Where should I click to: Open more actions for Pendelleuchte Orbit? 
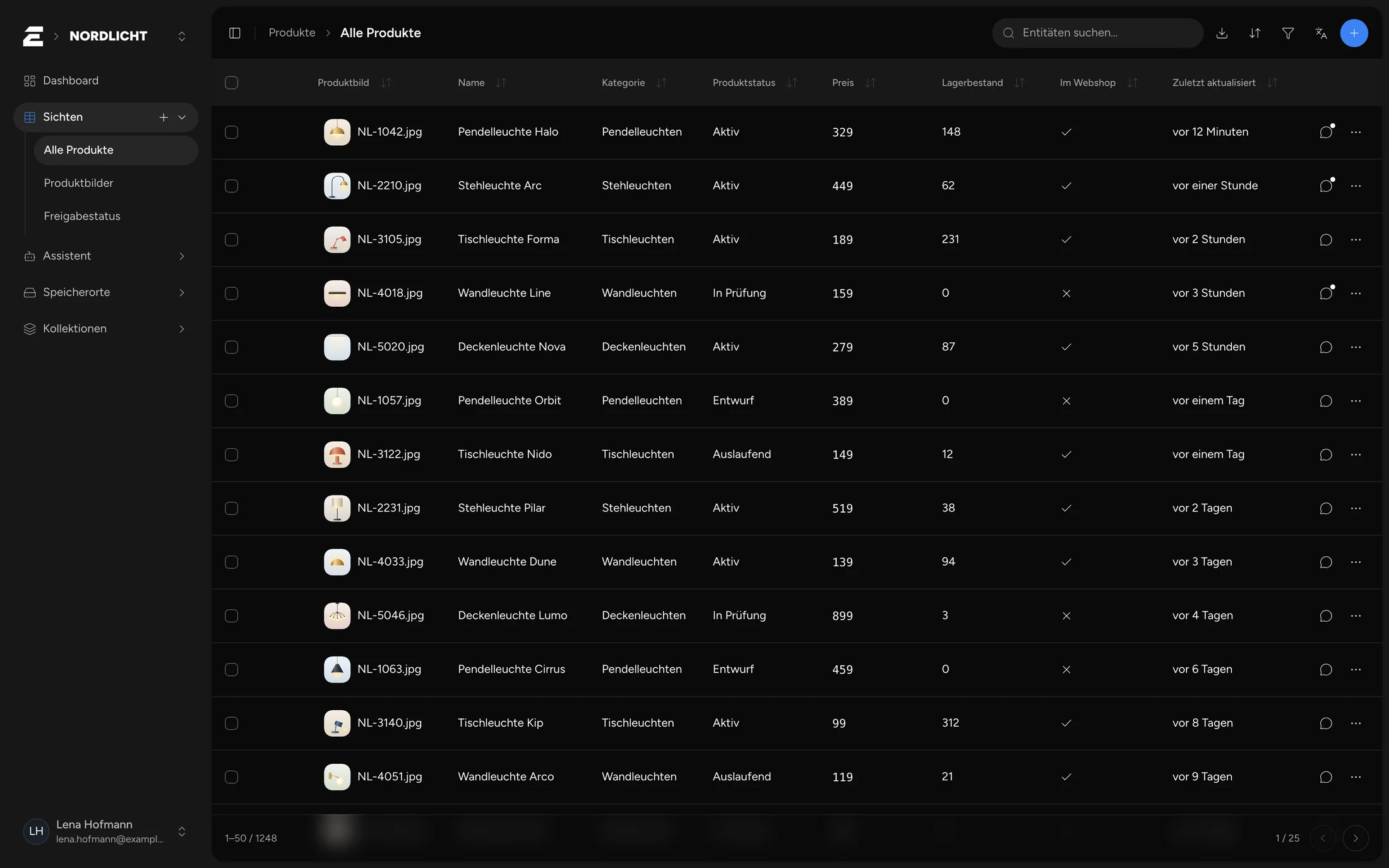pos(1356,401)
